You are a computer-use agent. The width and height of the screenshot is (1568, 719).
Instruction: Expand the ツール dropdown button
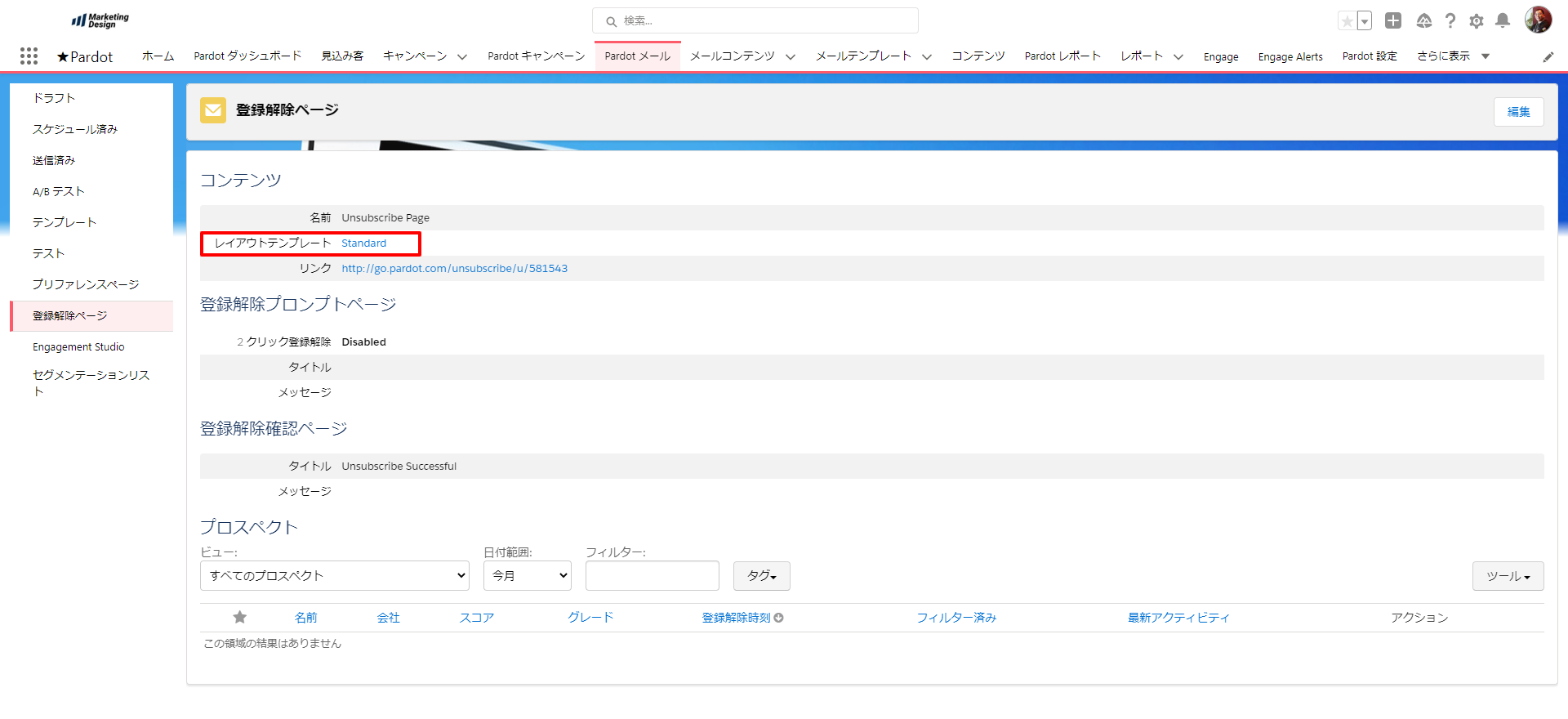pos(1507,576)
